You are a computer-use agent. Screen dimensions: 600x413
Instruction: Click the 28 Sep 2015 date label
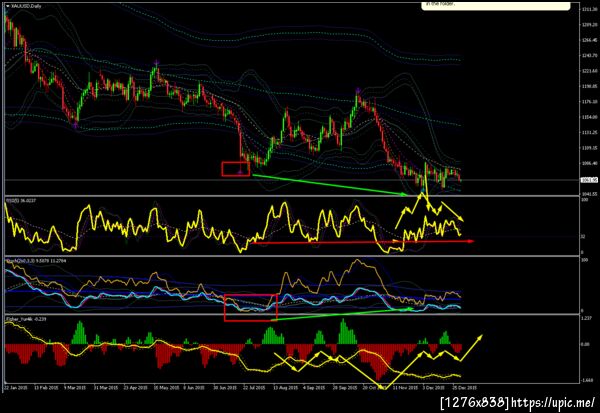[x=344, y=387]
